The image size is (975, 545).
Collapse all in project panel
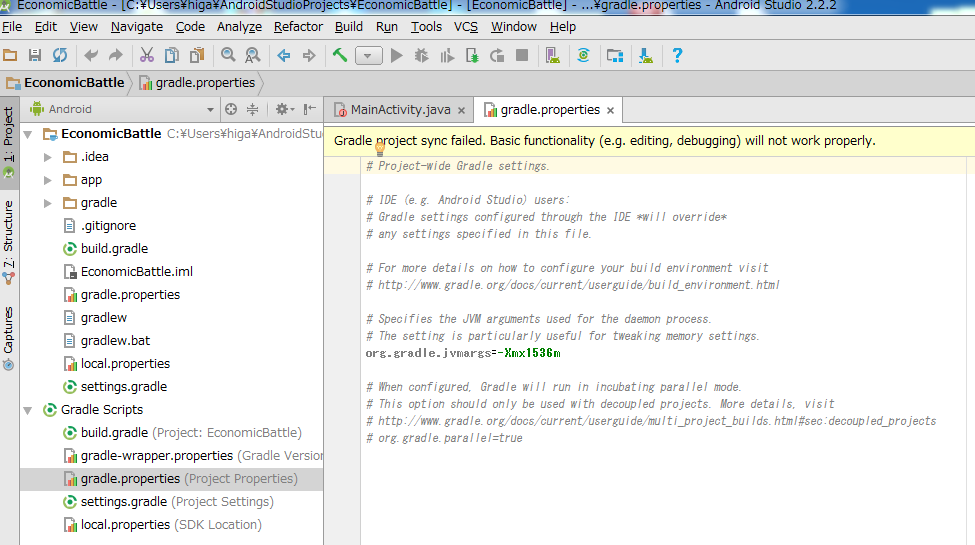(252, 109)
